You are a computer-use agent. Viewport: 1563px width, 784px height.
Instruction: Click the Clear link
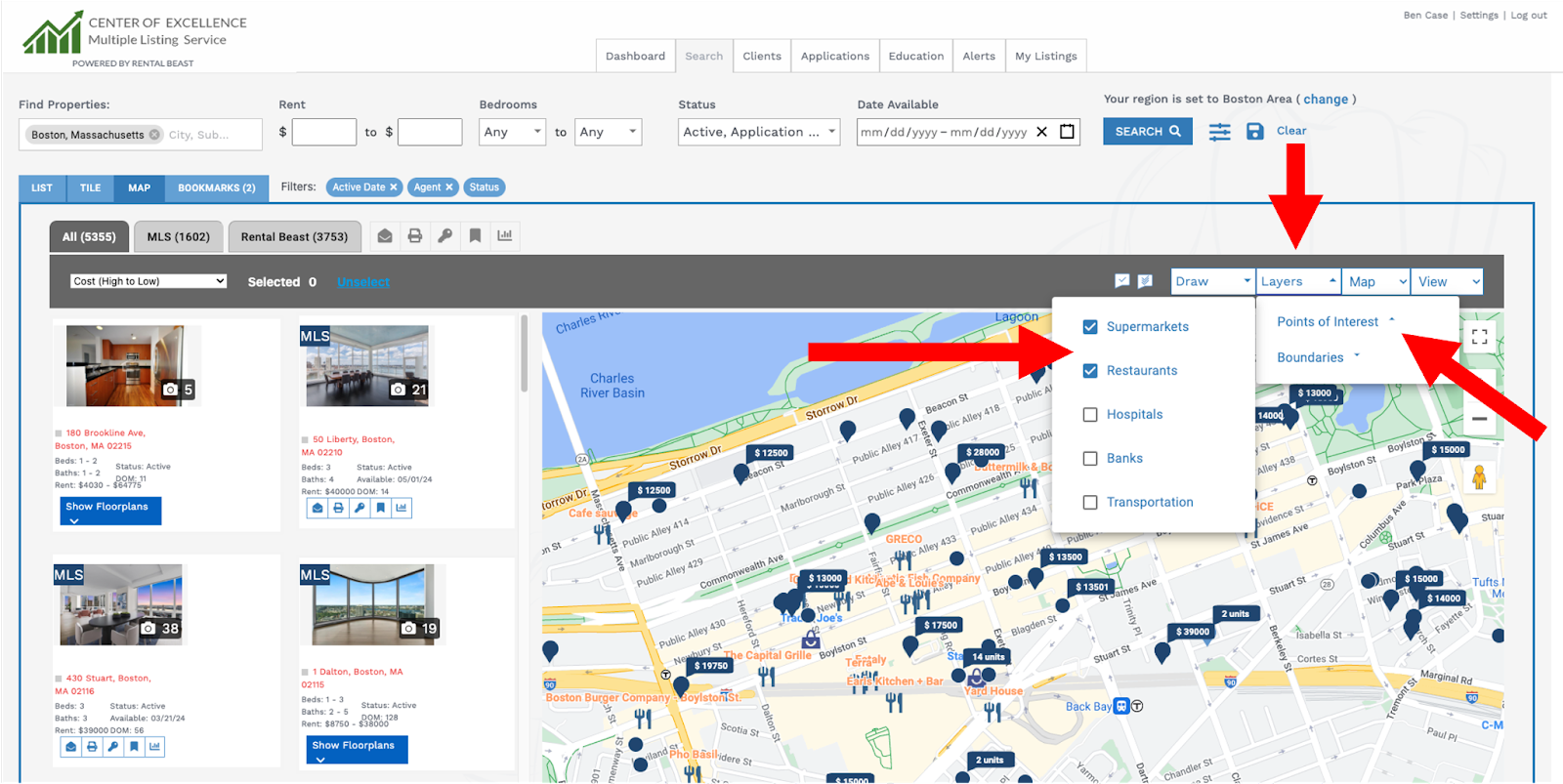[1290, 131]
